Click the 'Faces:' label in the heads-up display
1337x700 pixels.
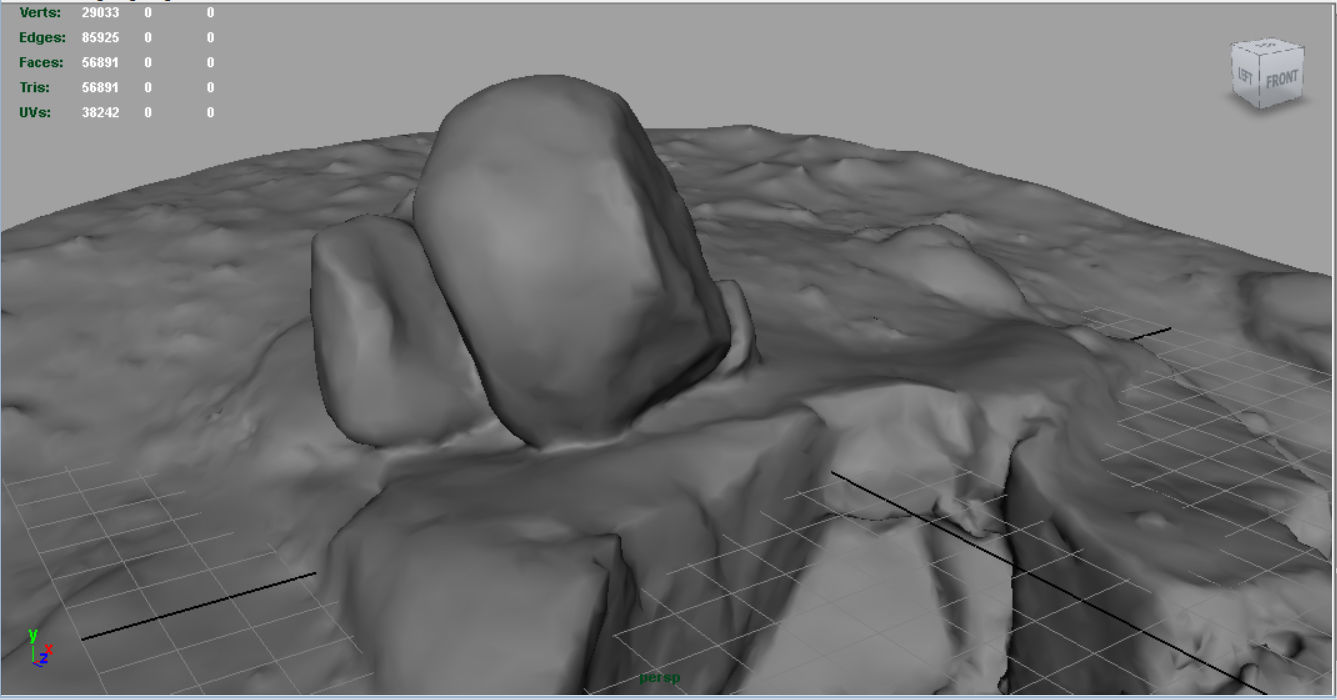tap(42, 63)
